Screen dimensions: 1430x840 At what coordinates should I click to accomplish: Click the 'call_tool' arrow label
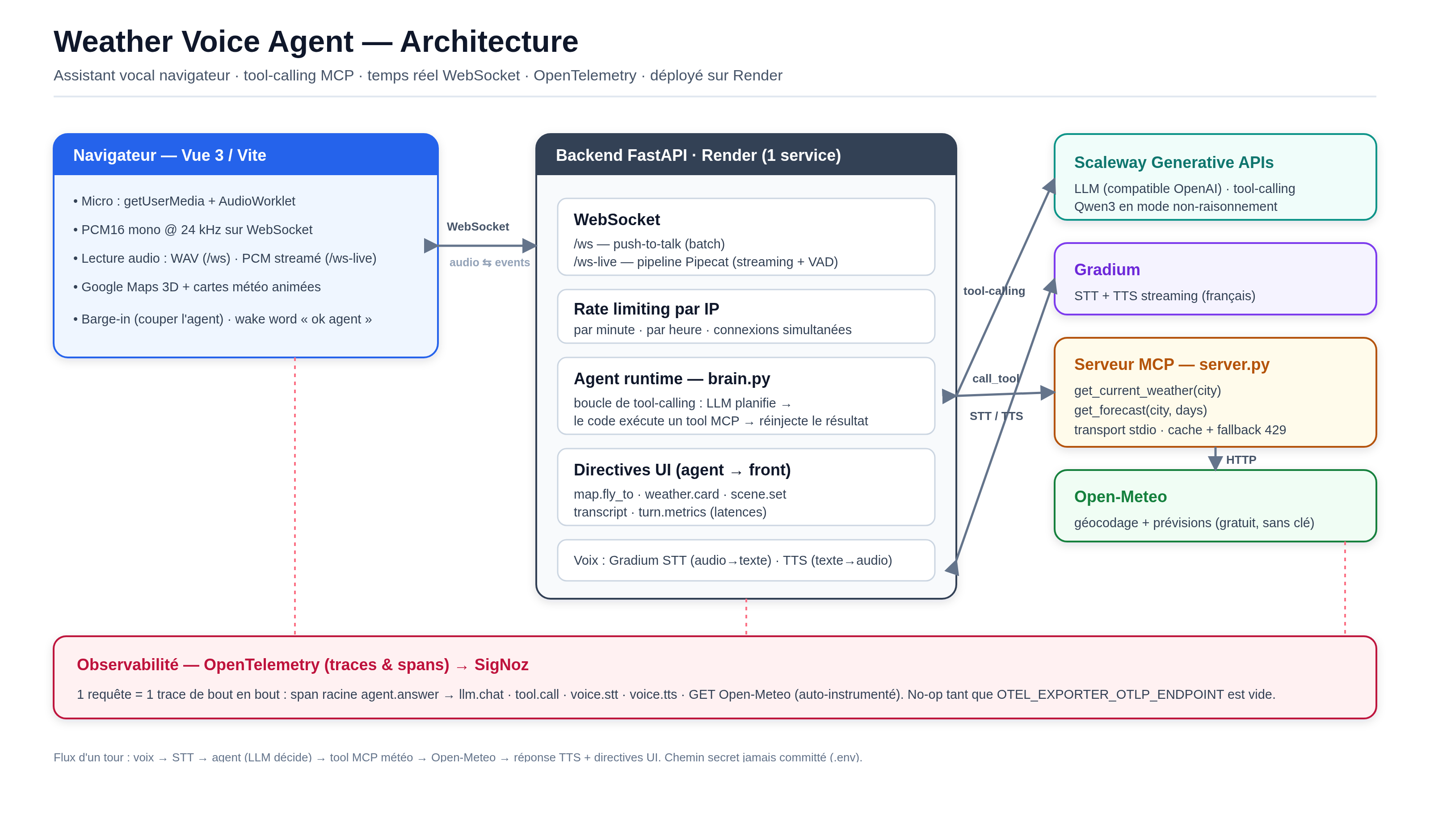click(995, 378)
